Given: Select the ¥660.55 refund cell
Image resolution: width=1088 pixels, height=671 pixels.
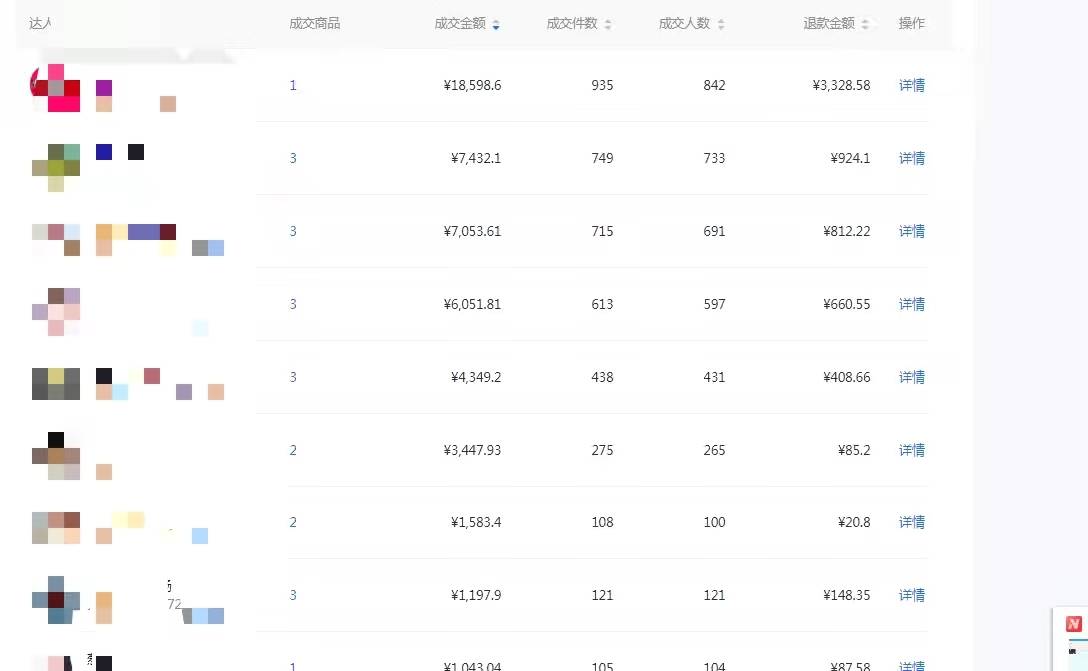Looking at the screenshot, I should tap(847, 304).
